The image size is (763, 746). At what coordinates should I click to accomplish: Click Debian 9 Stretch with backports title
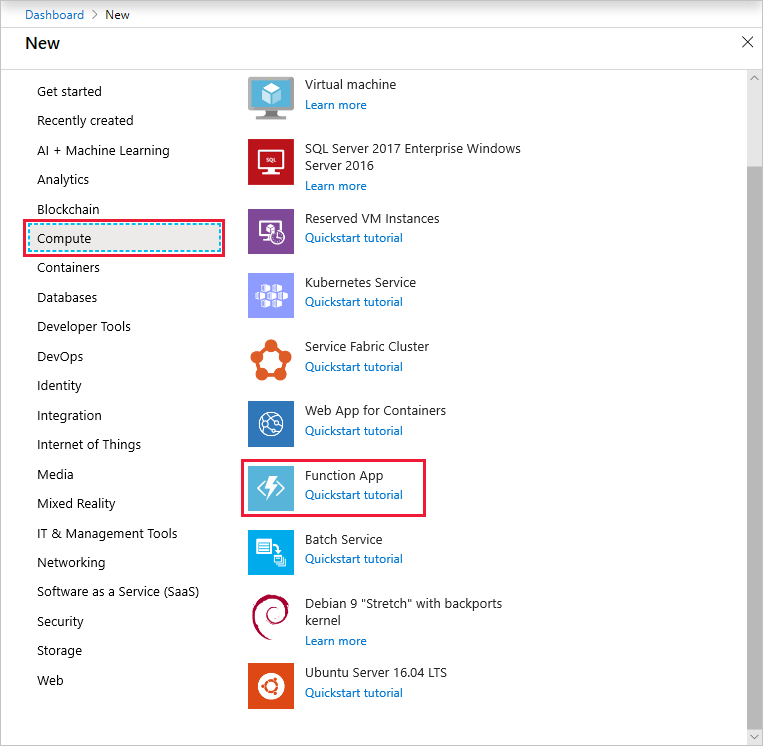click(403, 612)
